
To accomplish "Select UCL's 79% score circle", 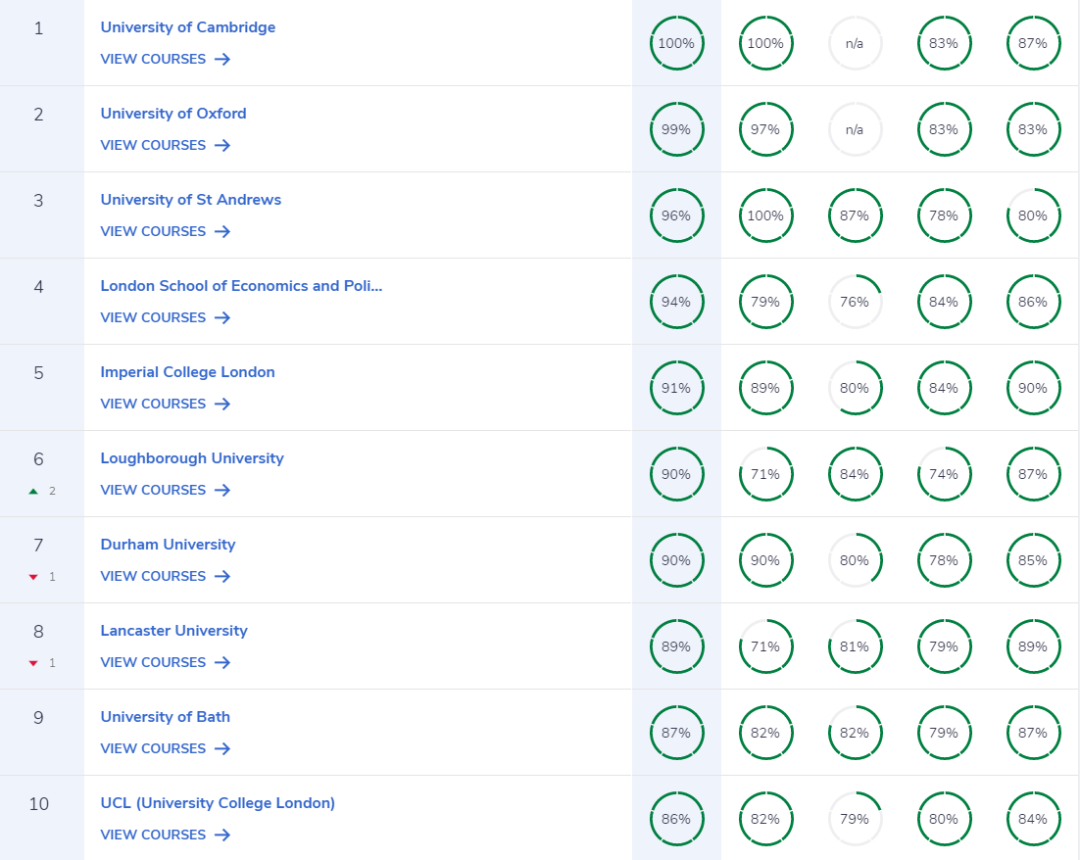I will point(855,819).
